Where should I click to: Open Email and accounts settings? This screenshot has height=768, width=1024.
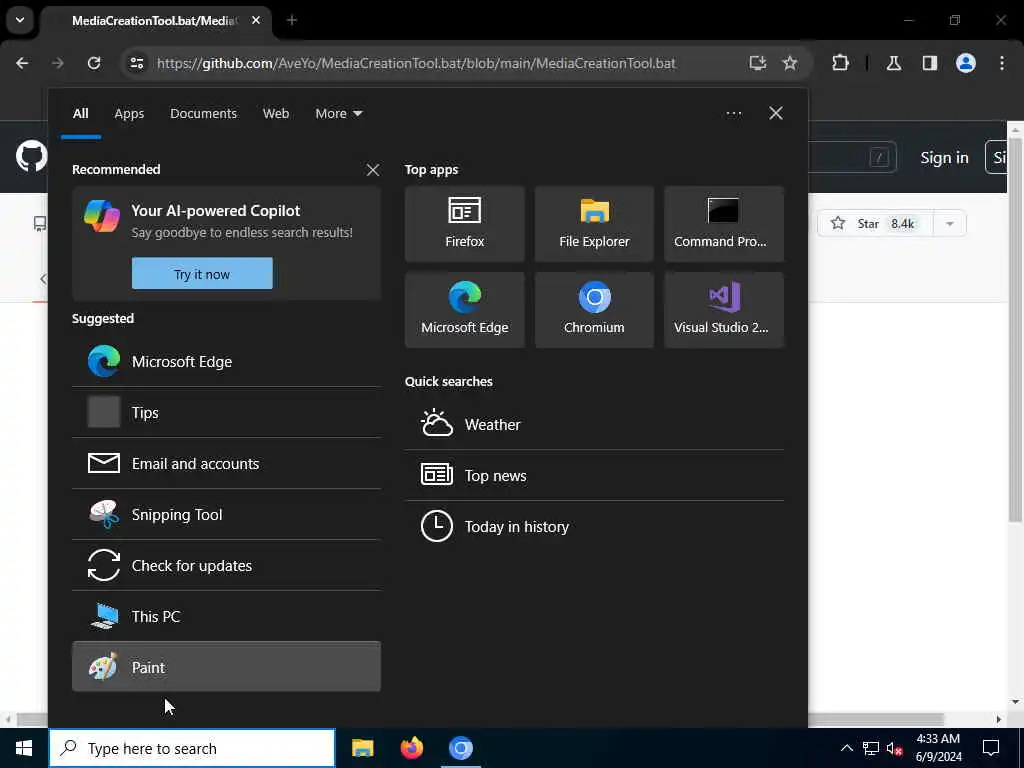coord(226,463)
